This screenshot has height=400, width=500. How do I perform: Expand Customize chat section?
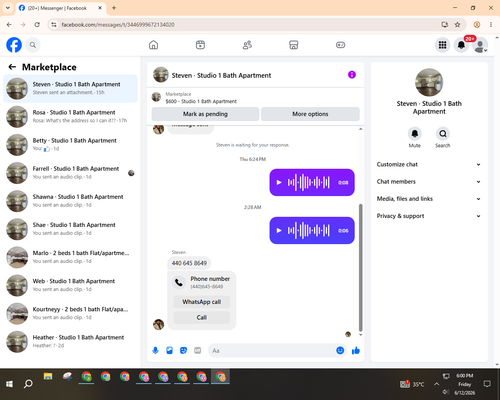[429, 164]
